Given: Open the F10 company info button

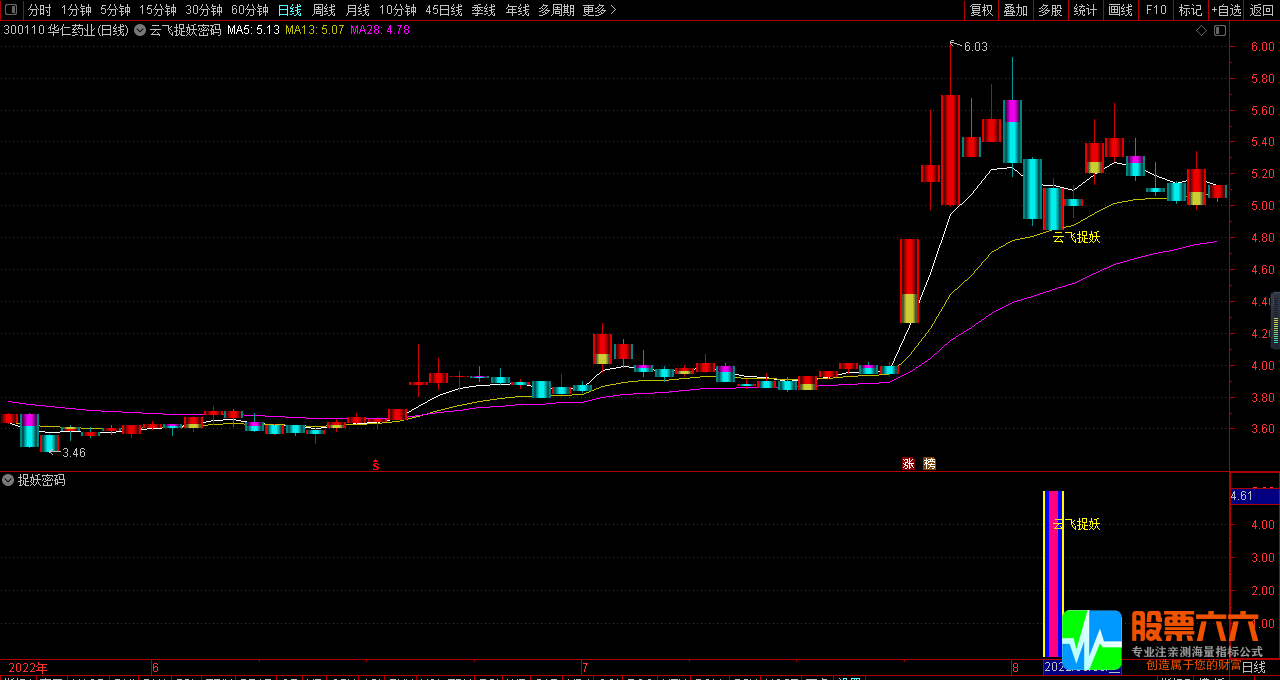Looking at the screenshot, I should pos(1156,10).
